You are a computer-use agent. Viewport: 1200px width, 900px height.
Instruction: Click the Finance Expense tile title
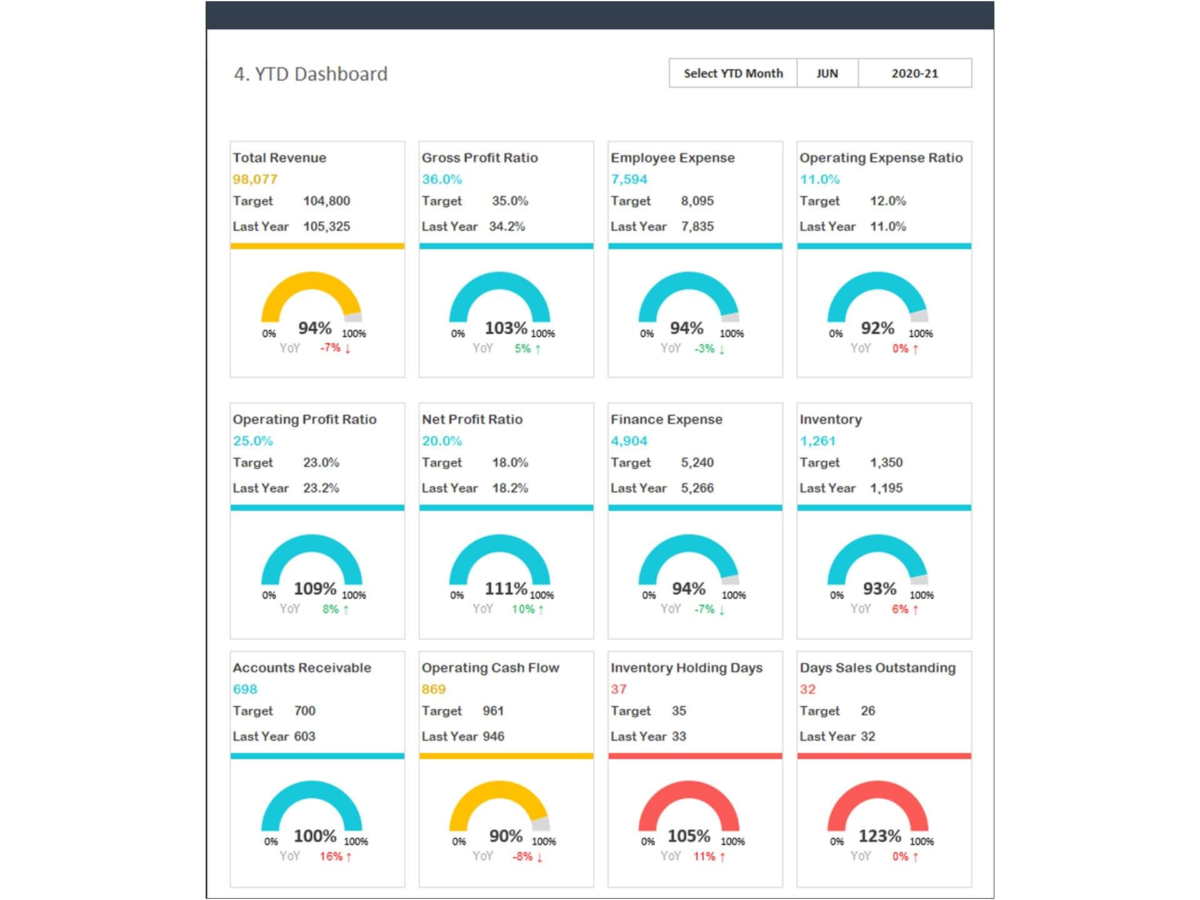pyautogui.click(x=666, y=419)
